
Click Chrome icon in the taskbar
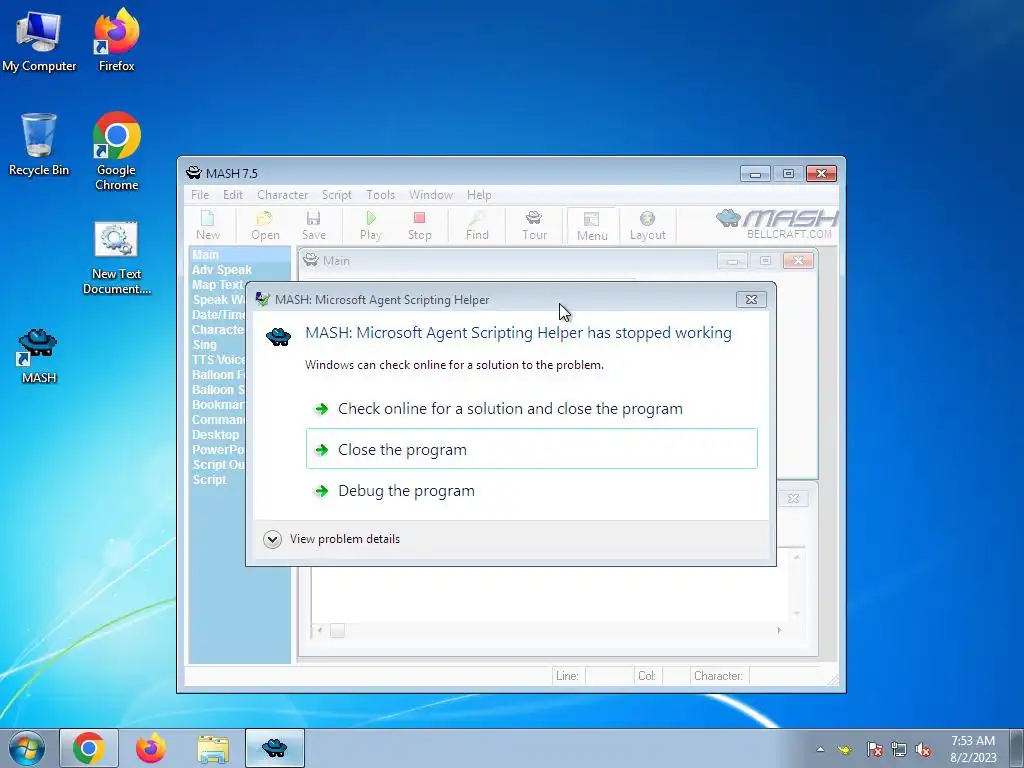tap(89, 748)
